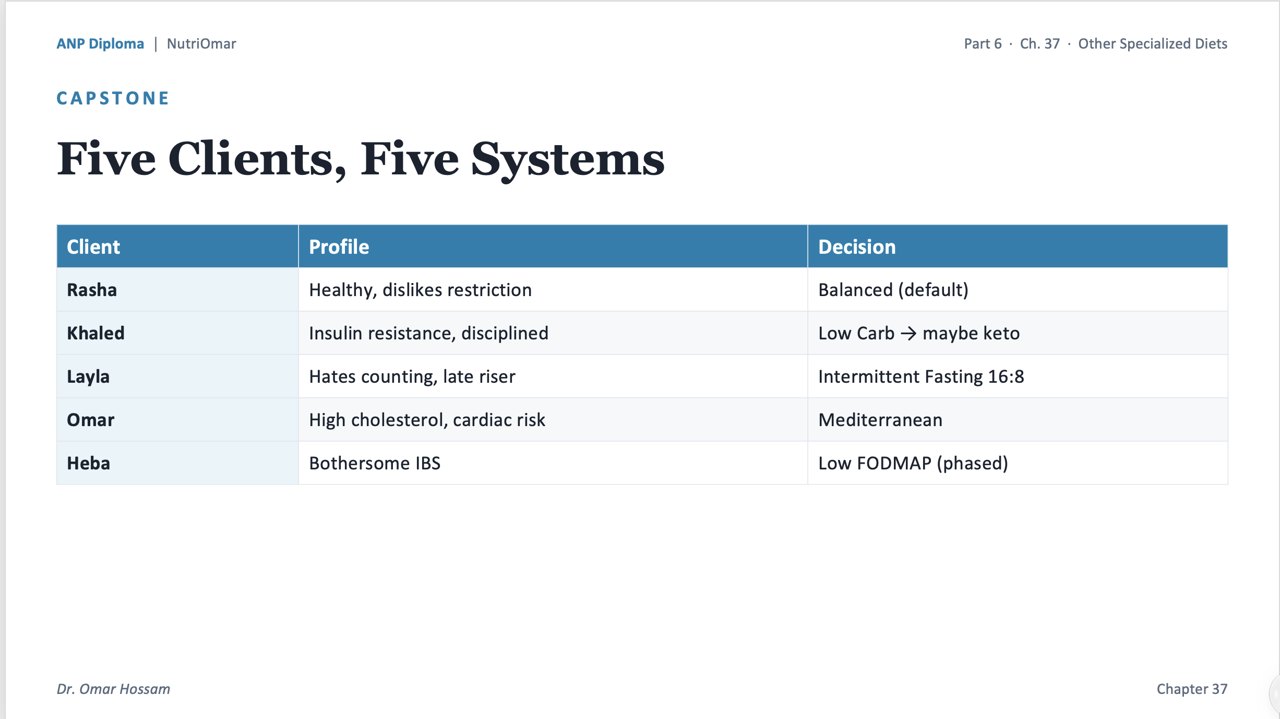The width and height of the screenshot is (1280, 719).
Task: Select the Low FODMAP (phased) cell
Action: (x=1018, y=463)
